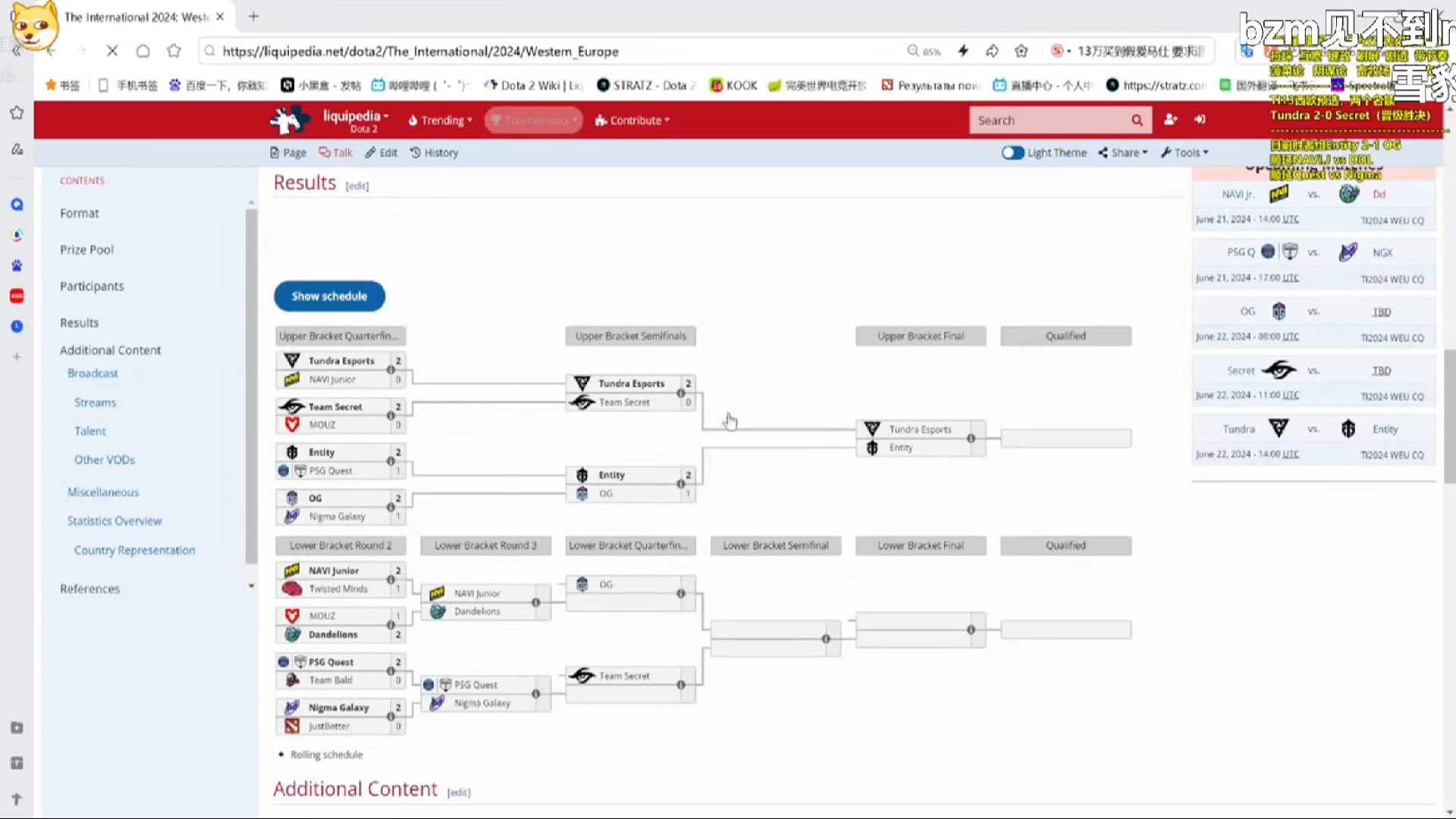Image resolution: width=1456 pixels, height=819 pixels.
Task: Open the Trending dropdown menu
Action: tap(440, 120)
